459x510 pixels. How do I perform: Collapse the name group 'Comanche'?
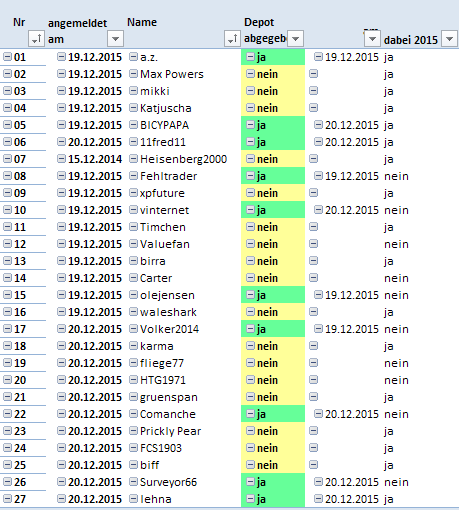[133, 414]
